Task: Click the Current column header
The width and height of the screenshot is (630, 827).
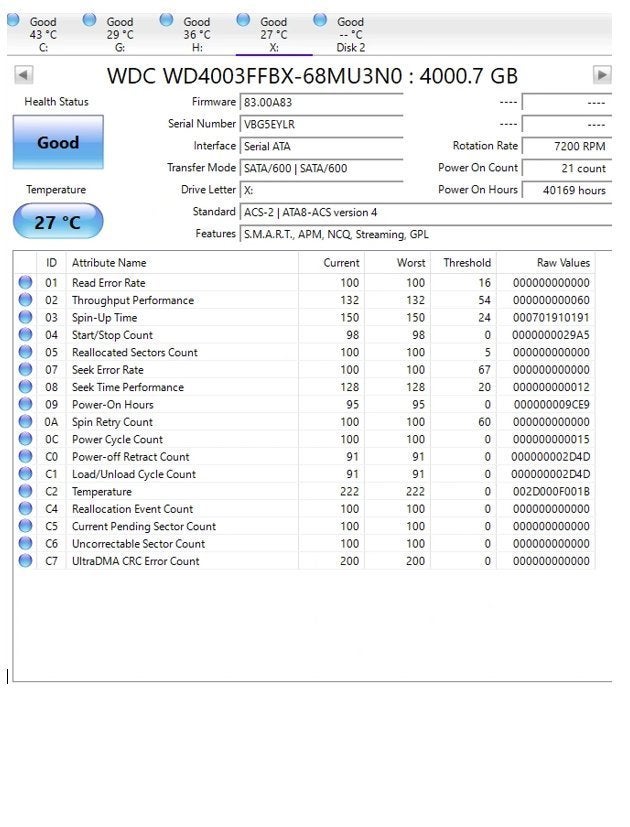Action: 331,263
